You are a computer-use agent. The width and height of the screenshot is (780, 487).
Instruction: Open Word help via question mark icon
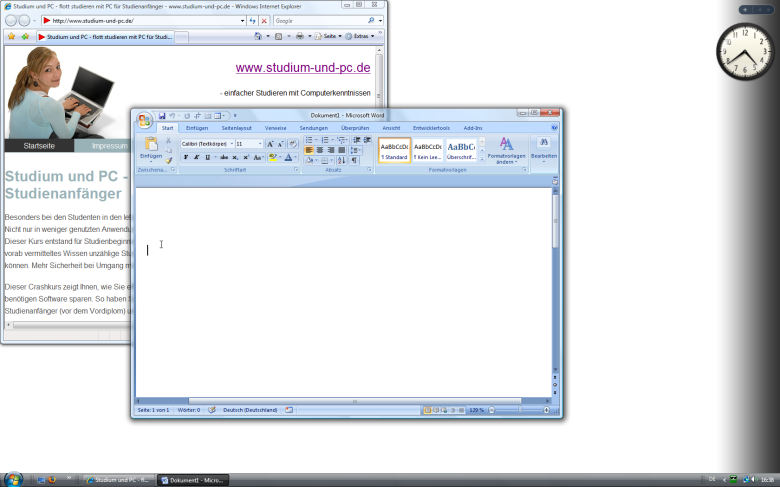[554, 128]
